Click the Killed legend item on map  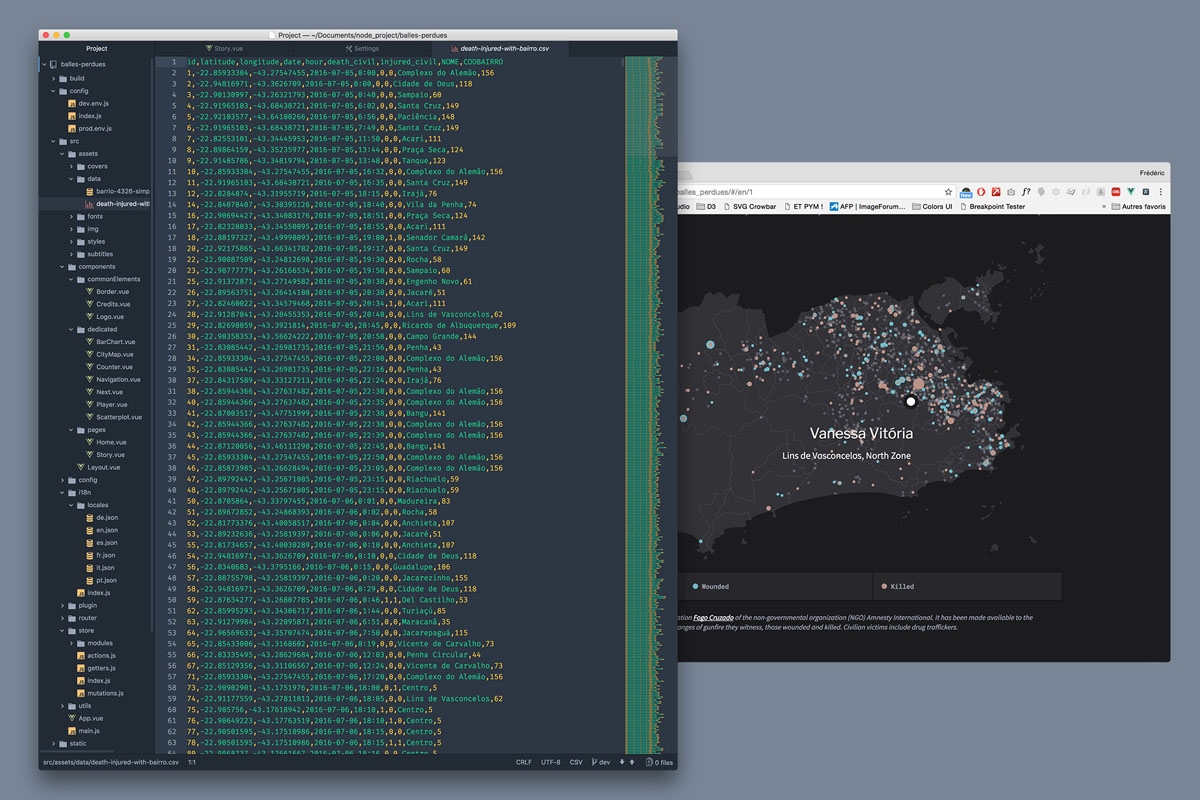click(x=896, y=586)
